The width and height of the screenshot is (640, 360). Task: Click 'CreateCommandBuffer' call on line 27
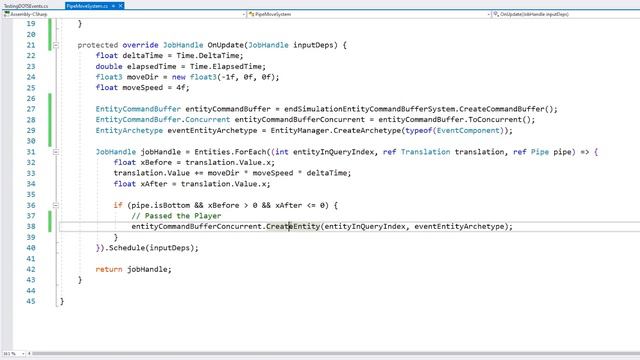coord(502,109)
